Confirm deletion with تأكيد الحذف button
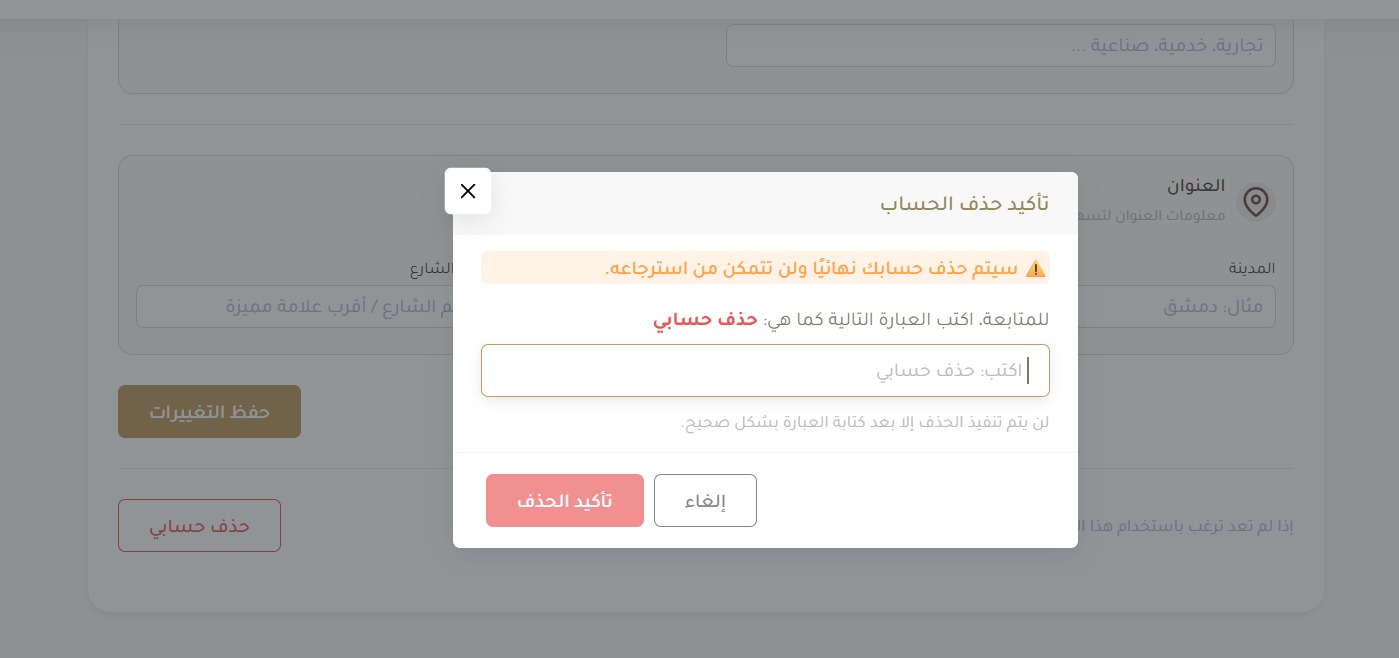The height and width of the screenshot is (658, 1399). click(565, 500)
